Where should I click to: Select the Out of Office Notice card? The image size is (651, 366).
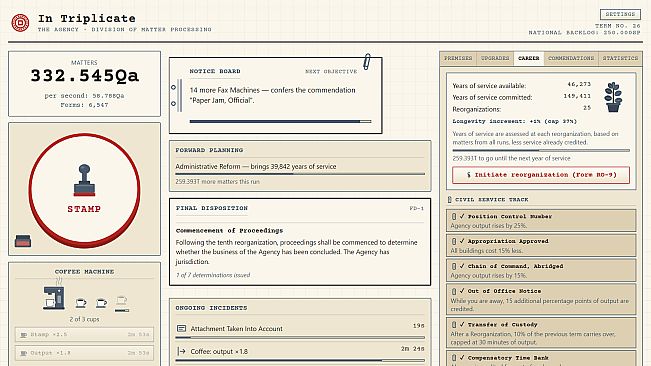[x=541, y=299]
